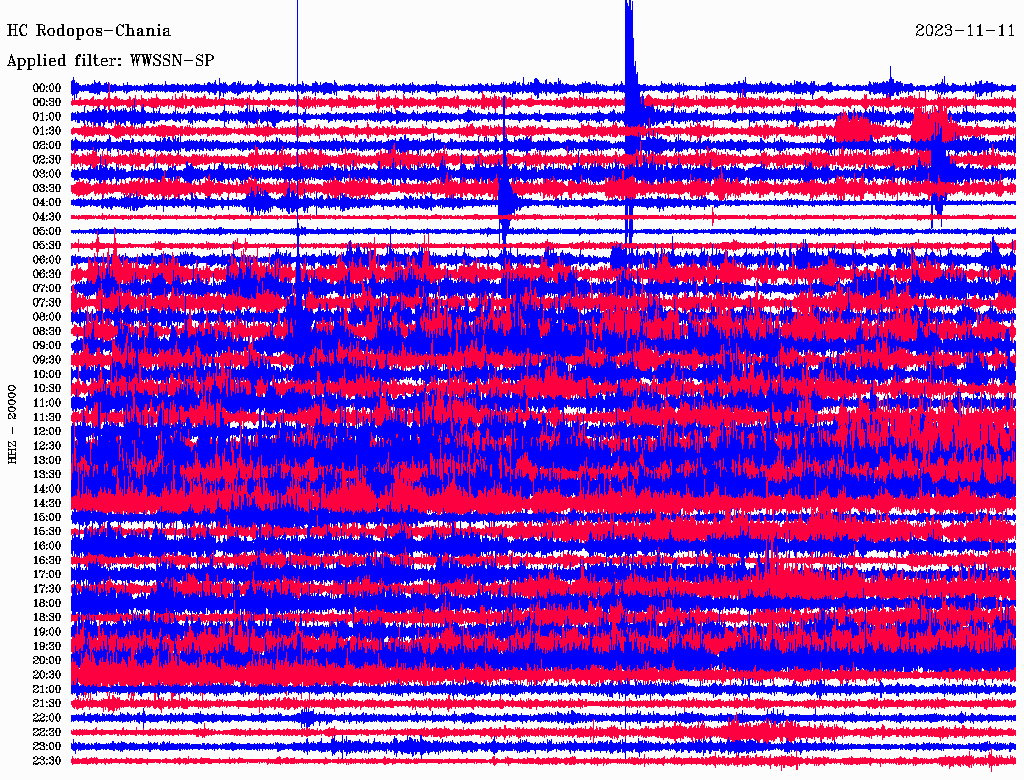Click the '09:00' time label
1024x780 pixels.
[x=47, y=346]
